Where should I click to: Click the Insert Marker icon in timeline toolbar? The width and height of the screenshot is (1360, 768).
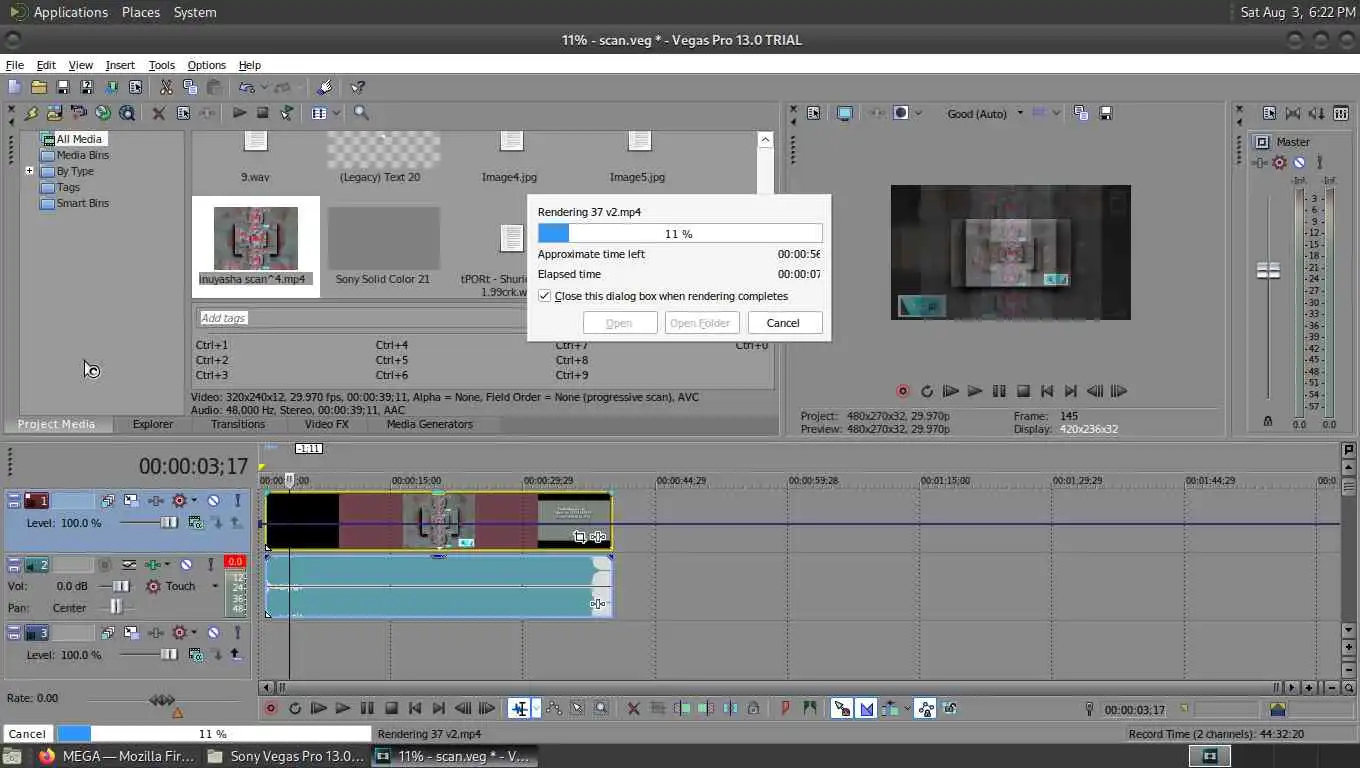[785, 708]
